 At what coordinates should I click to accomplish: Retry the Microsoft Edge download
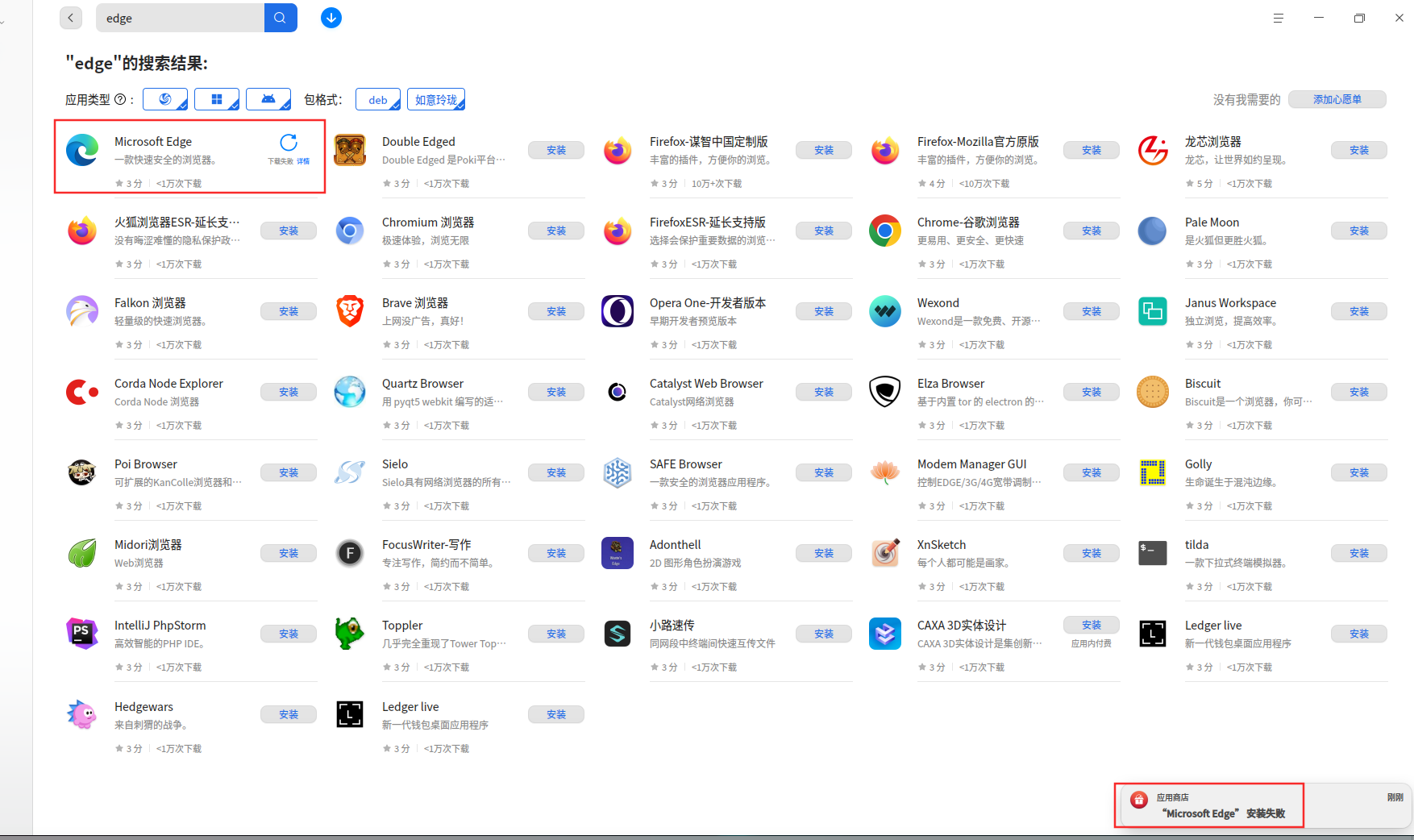coord(289,143)
